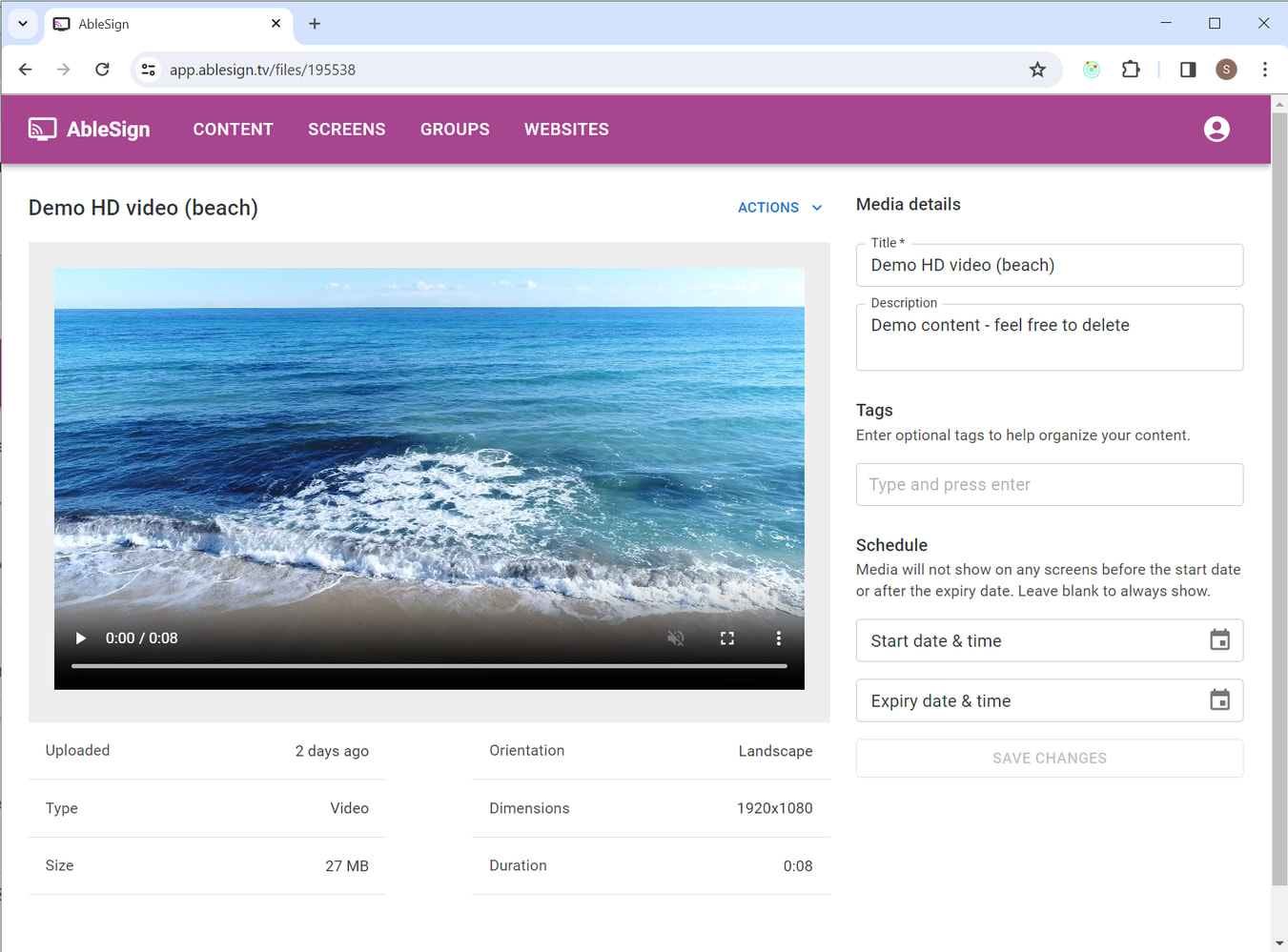1288x952 pixels.
Task: Open the browser menu with three dots
Action: pyautogui.click(x=1265, y=69)
